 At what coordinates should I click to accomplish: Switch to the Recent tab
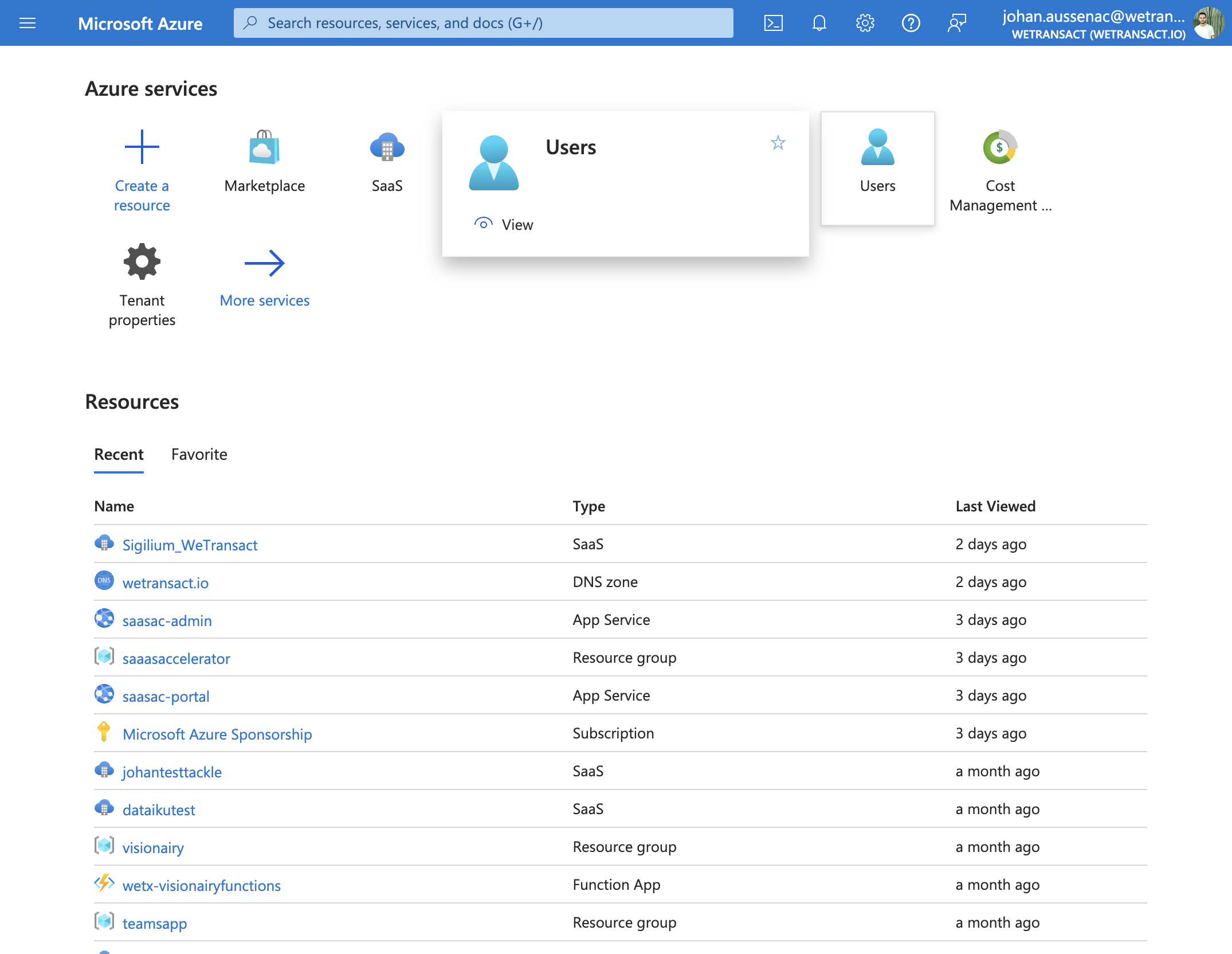(119, 454)
